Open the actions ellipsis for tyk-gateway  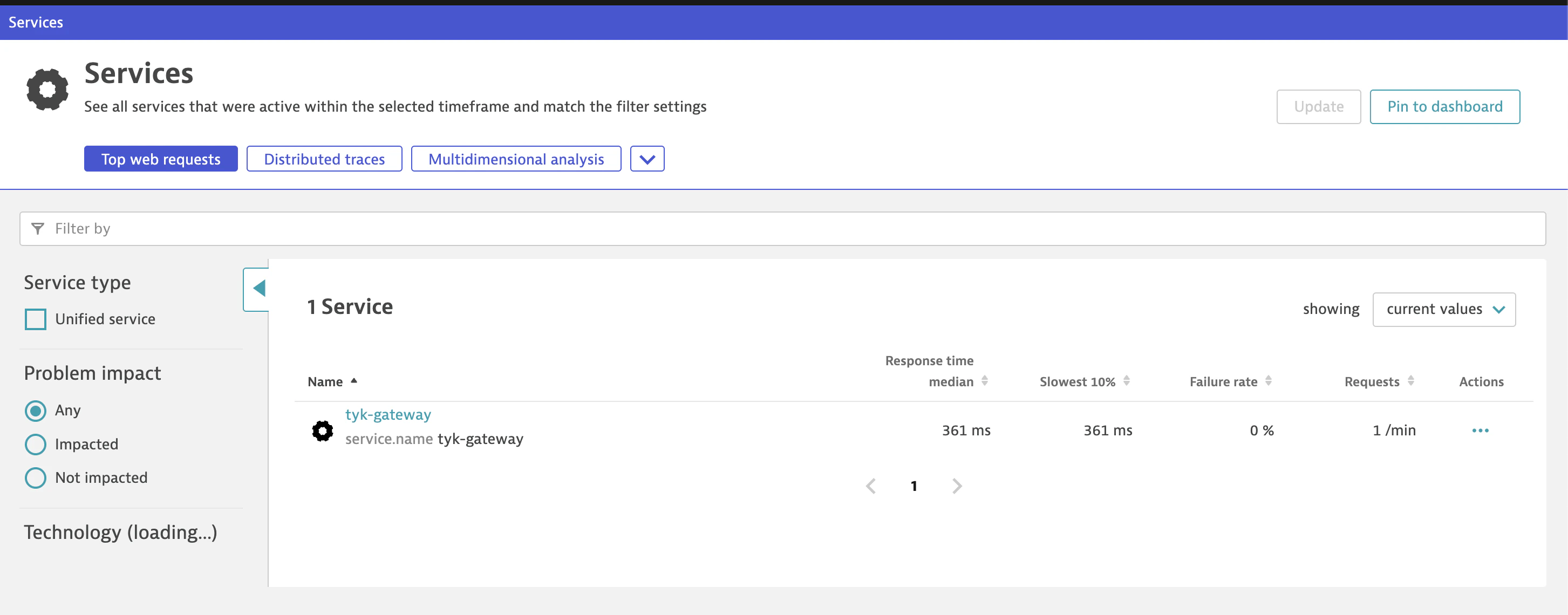[x=1481, y=430]
